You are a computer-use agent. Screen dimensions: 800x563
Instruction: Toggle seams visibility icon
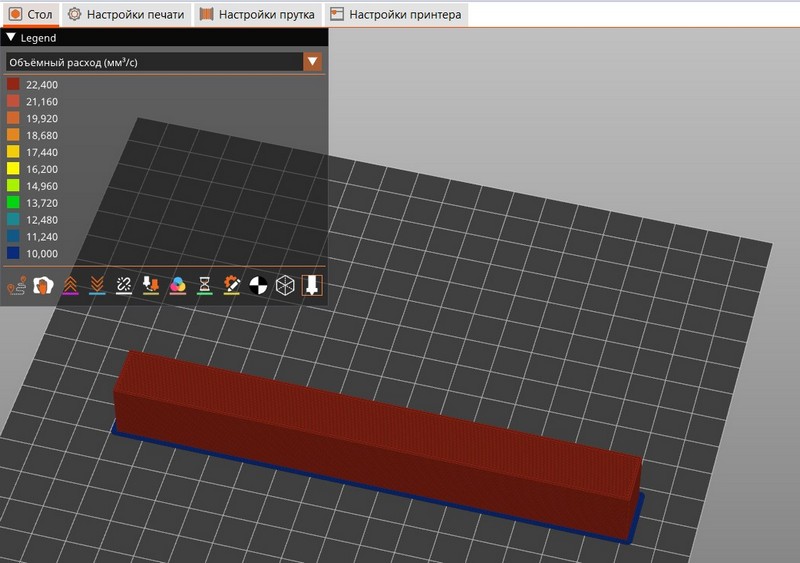124,286
